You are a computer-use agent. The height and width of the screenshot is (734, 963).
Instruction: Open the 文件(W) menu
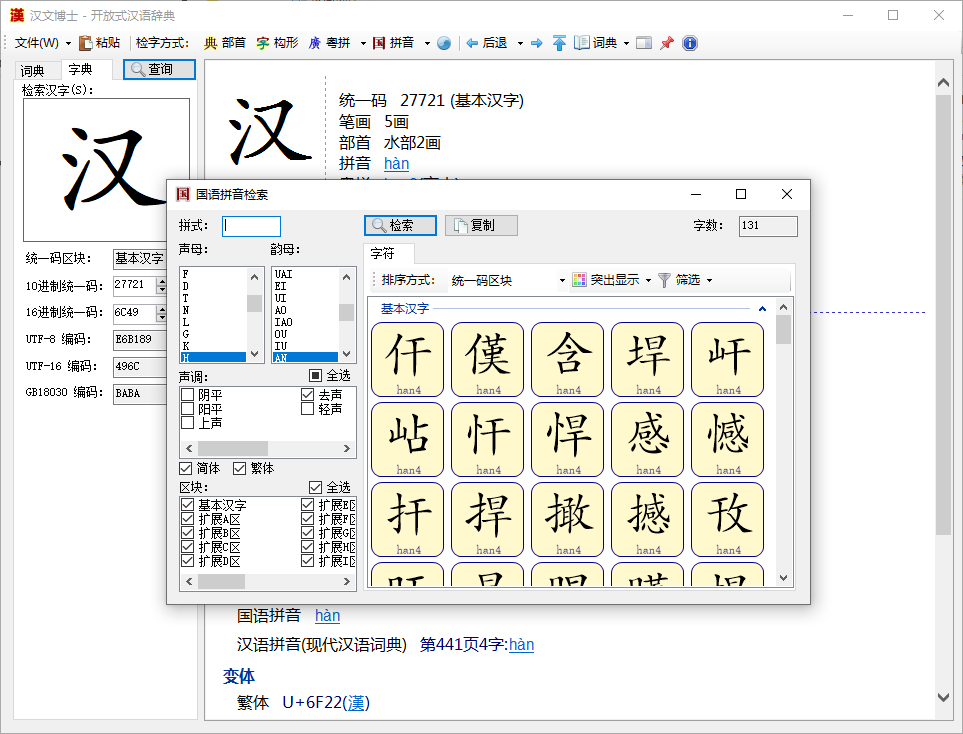click(x=42, y=43)
